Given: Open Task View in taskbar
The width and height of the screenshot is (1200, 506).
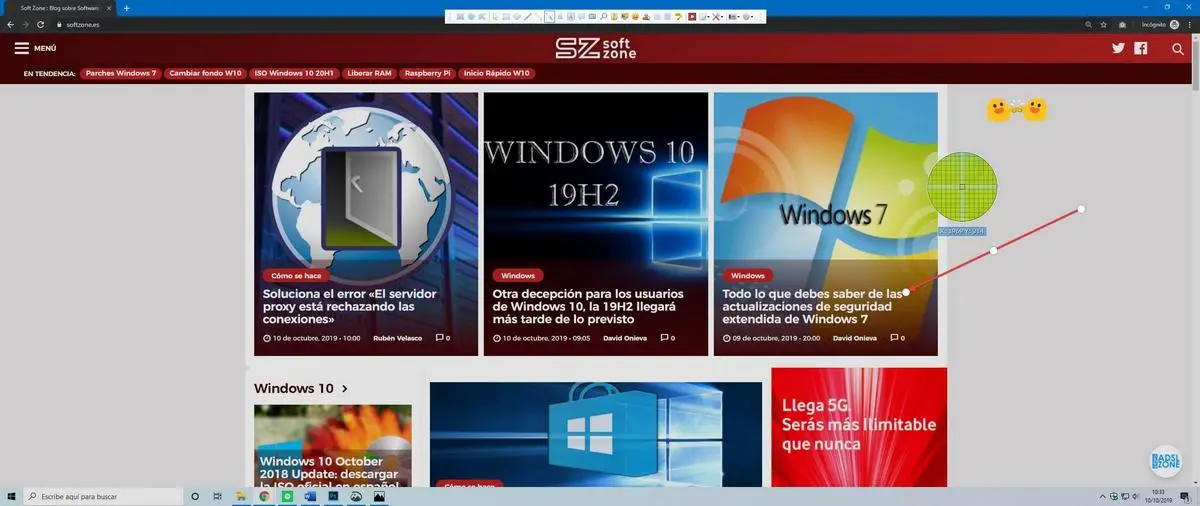Looking at the screenshot, I should point(217,496).
